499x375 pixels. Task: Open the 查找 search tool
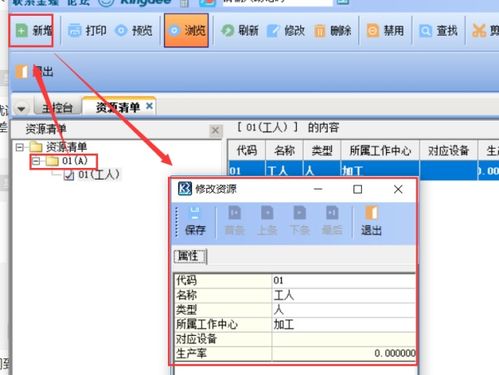438,31
